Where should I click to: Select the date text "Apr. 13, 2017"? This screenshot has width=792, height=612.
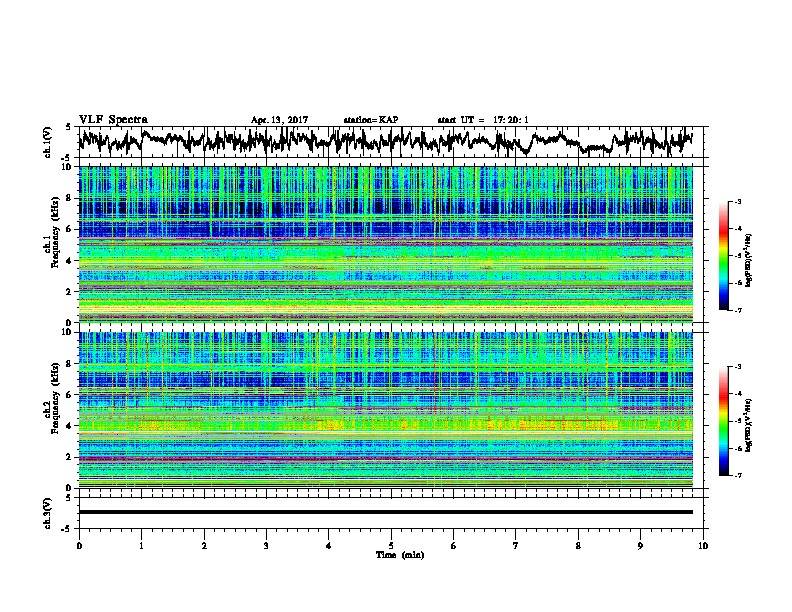[279, 120]
